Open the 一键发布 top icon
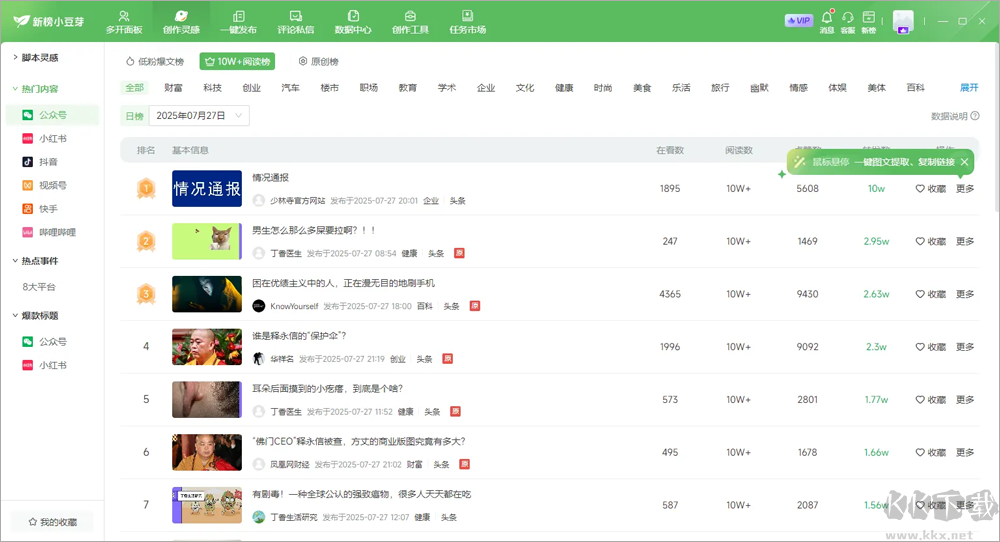 point(239,22)
